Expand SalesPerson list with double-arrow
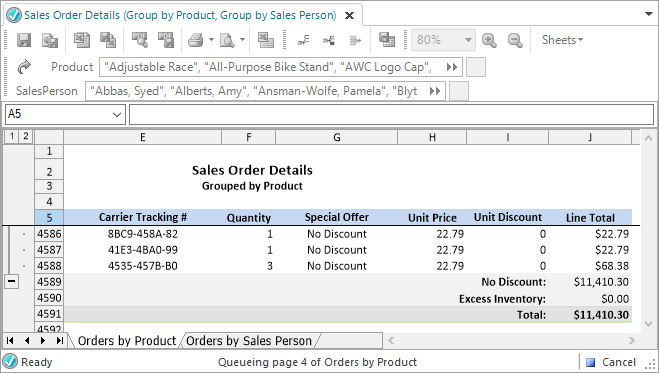Image resolution: width=659 pixels, height=373 pixels. click(435, 91)
